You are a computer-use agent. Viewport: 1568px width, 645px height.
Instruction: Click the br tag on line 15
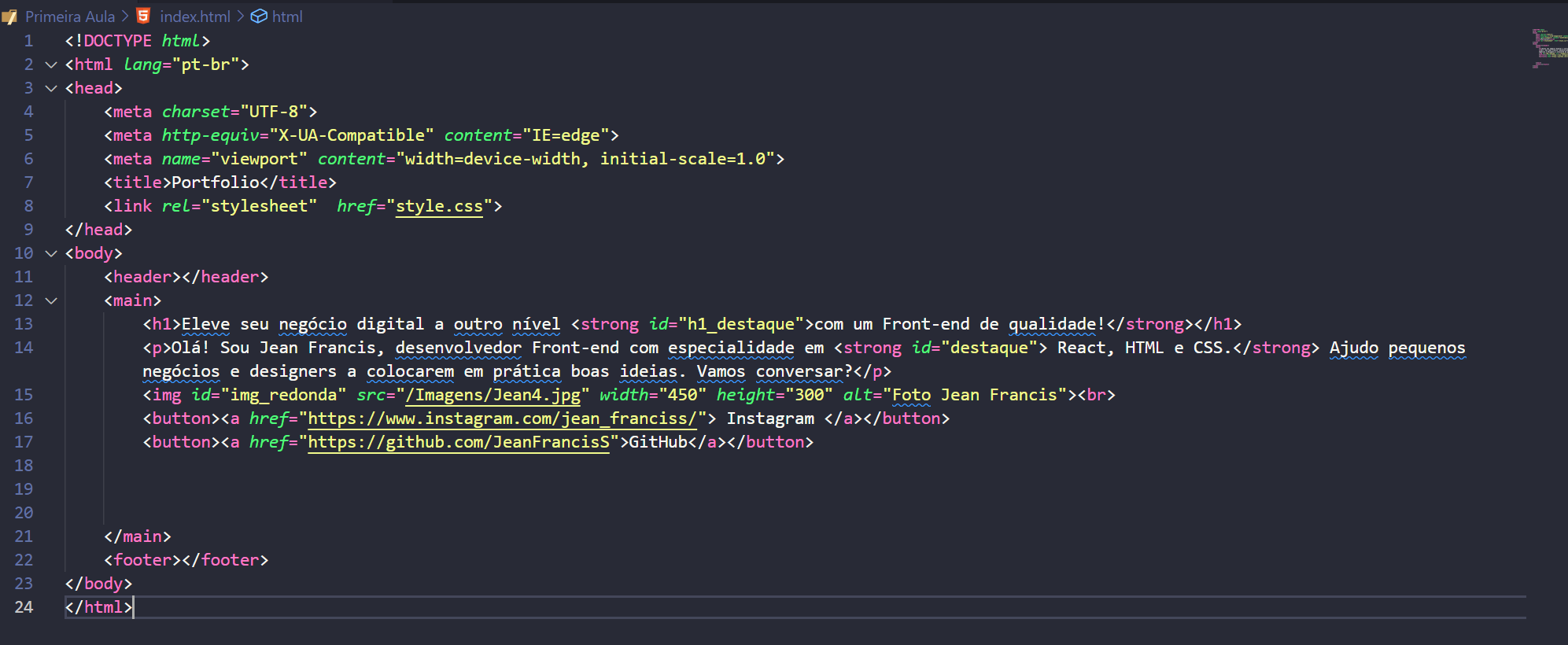(1096, 395)
